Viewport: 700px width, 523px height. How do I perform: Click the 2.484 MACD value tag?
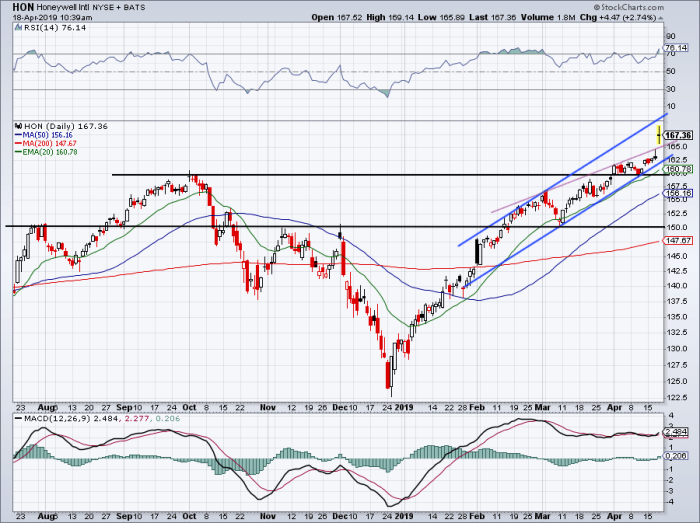[676, 432]
